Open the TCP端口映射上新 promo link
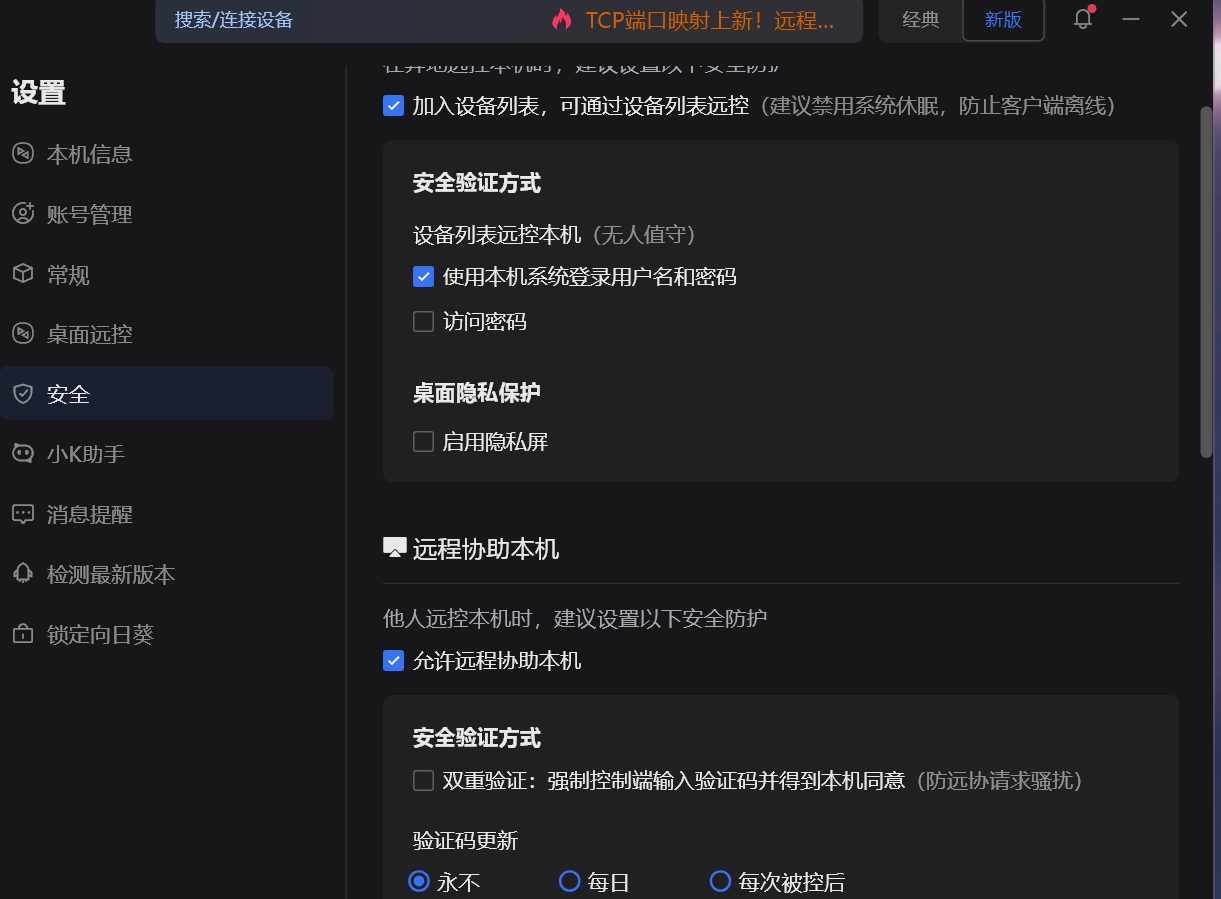This screenshot has height=899, width=1221. 709,20
